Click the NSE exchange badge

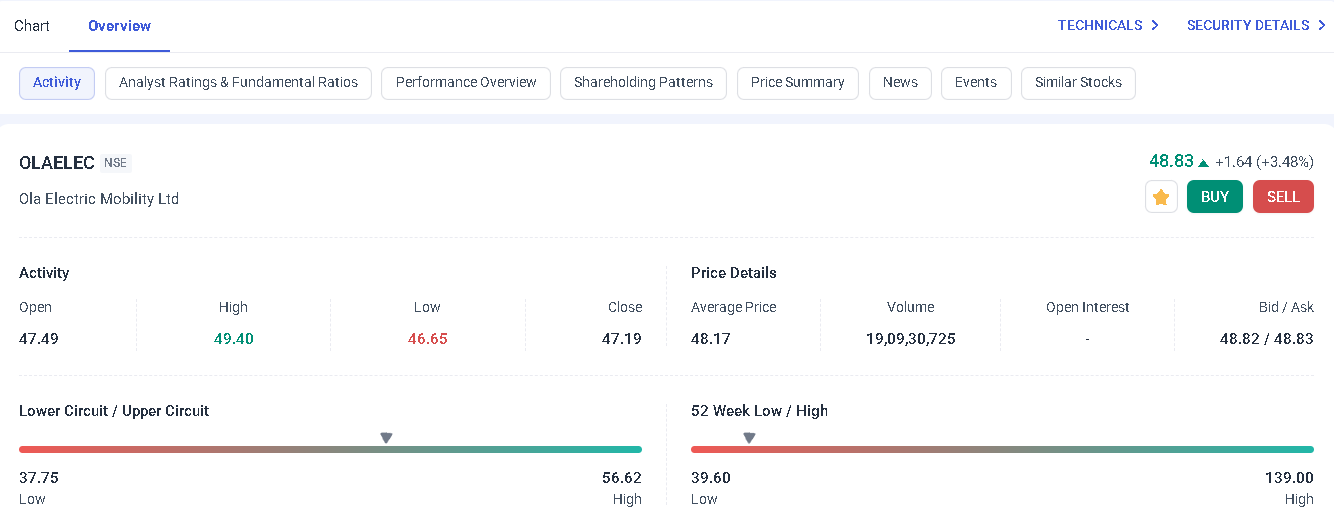pos(115,163)
